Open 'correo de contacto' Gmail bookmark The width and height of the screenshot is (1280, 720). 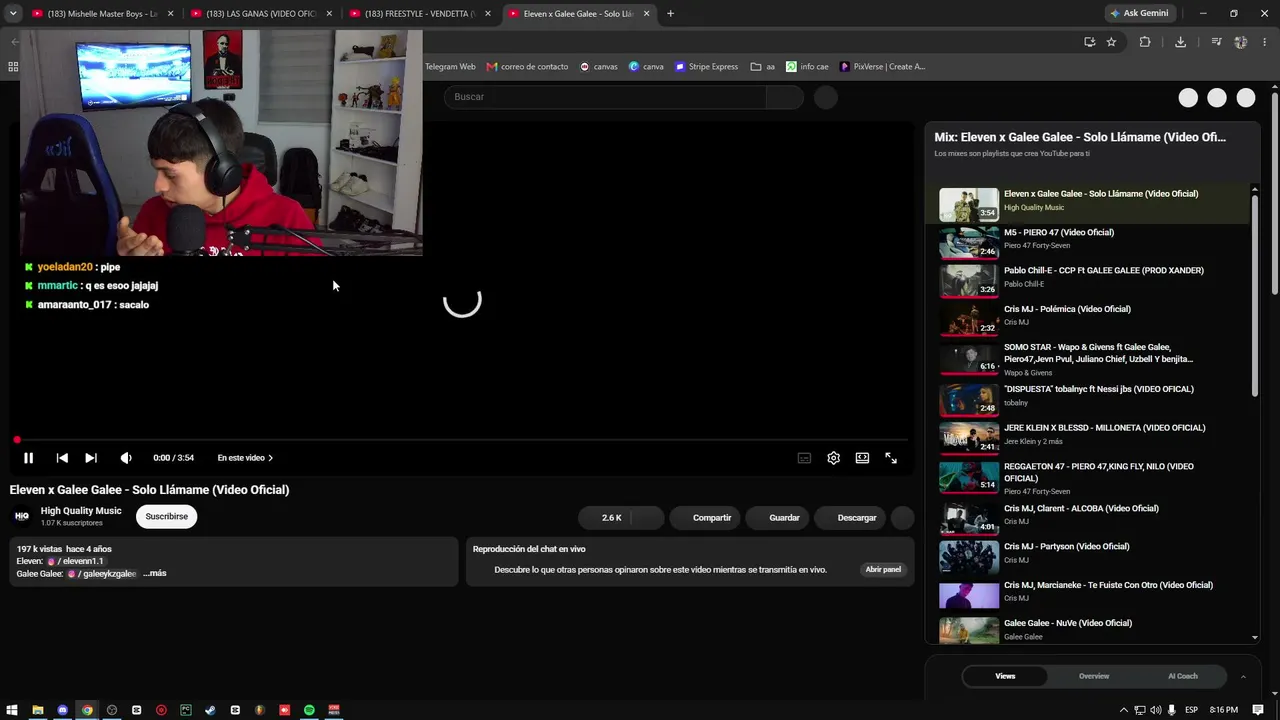click(527, 67)
